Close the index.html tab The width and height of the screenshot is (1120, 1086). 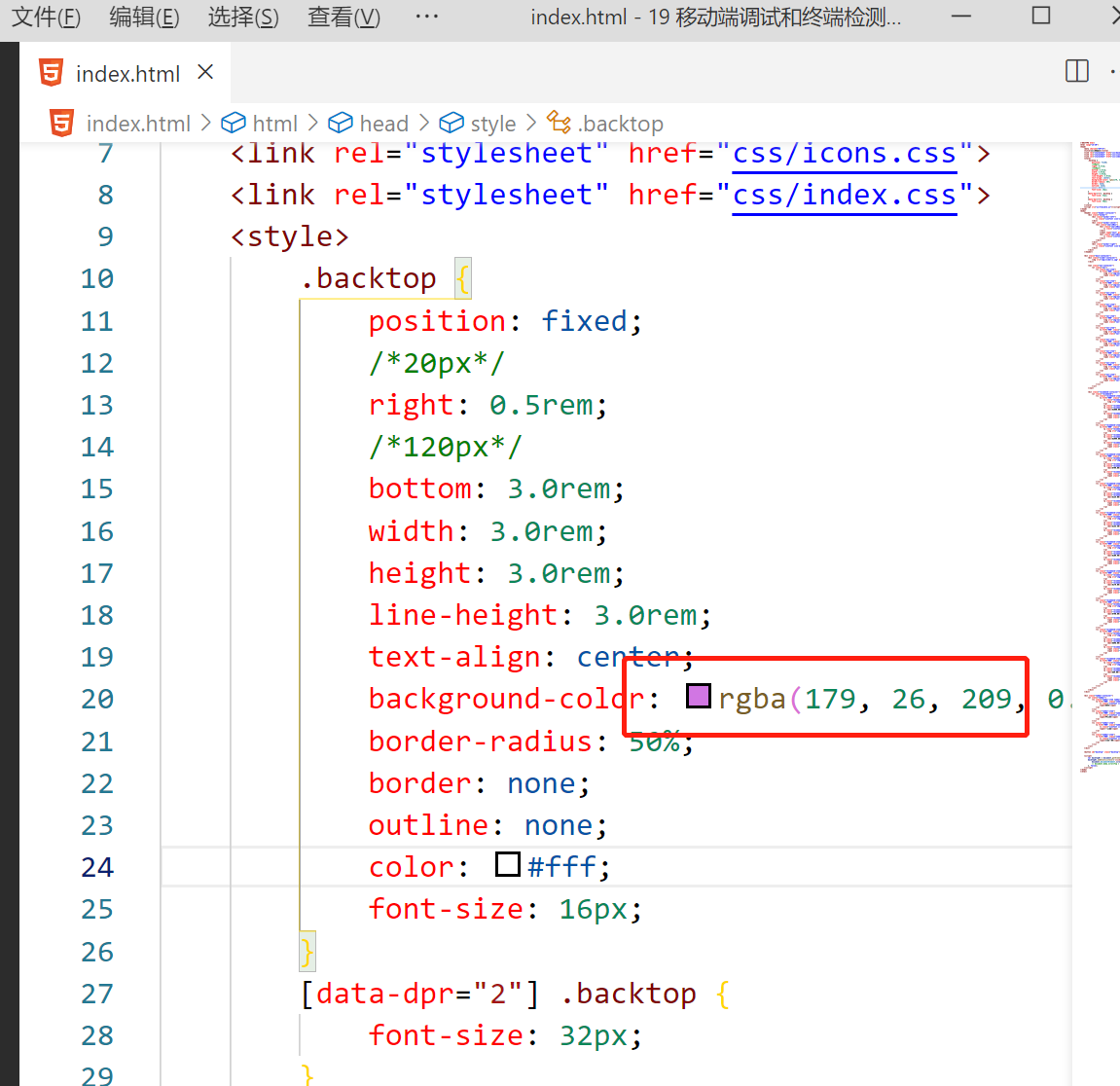point(205,72)
